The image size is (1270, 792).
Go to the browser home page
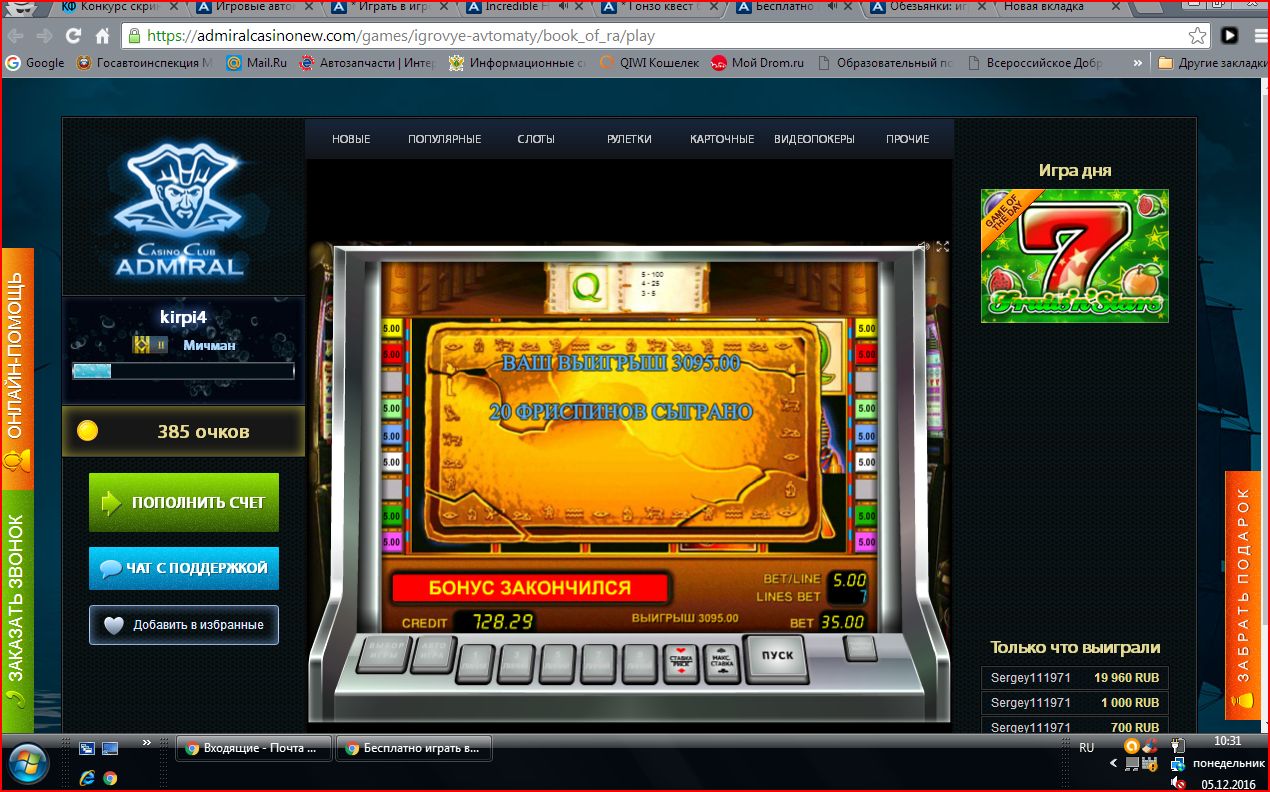102,36
